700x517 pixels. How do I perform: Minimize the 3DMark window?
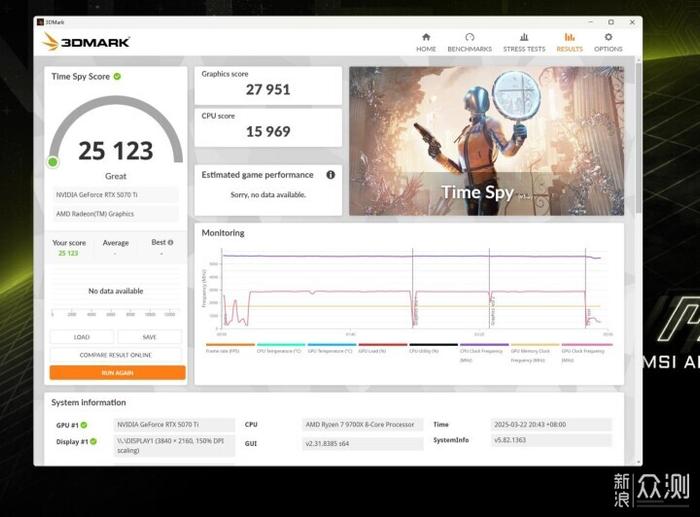pos(591,22)
